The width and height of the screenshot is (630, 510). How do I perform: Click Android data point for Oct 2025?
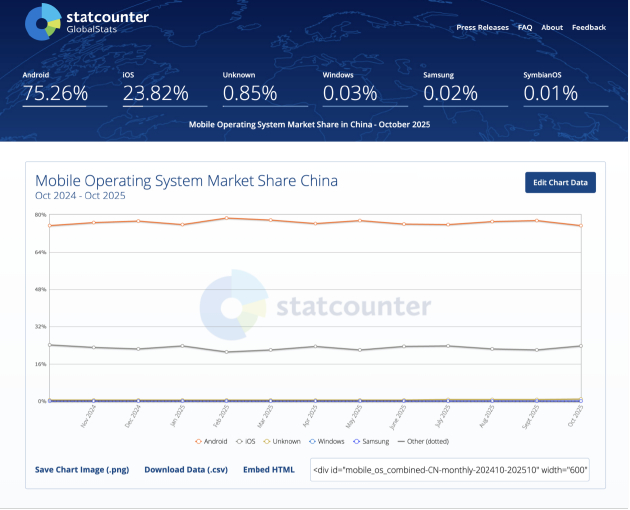581,226
